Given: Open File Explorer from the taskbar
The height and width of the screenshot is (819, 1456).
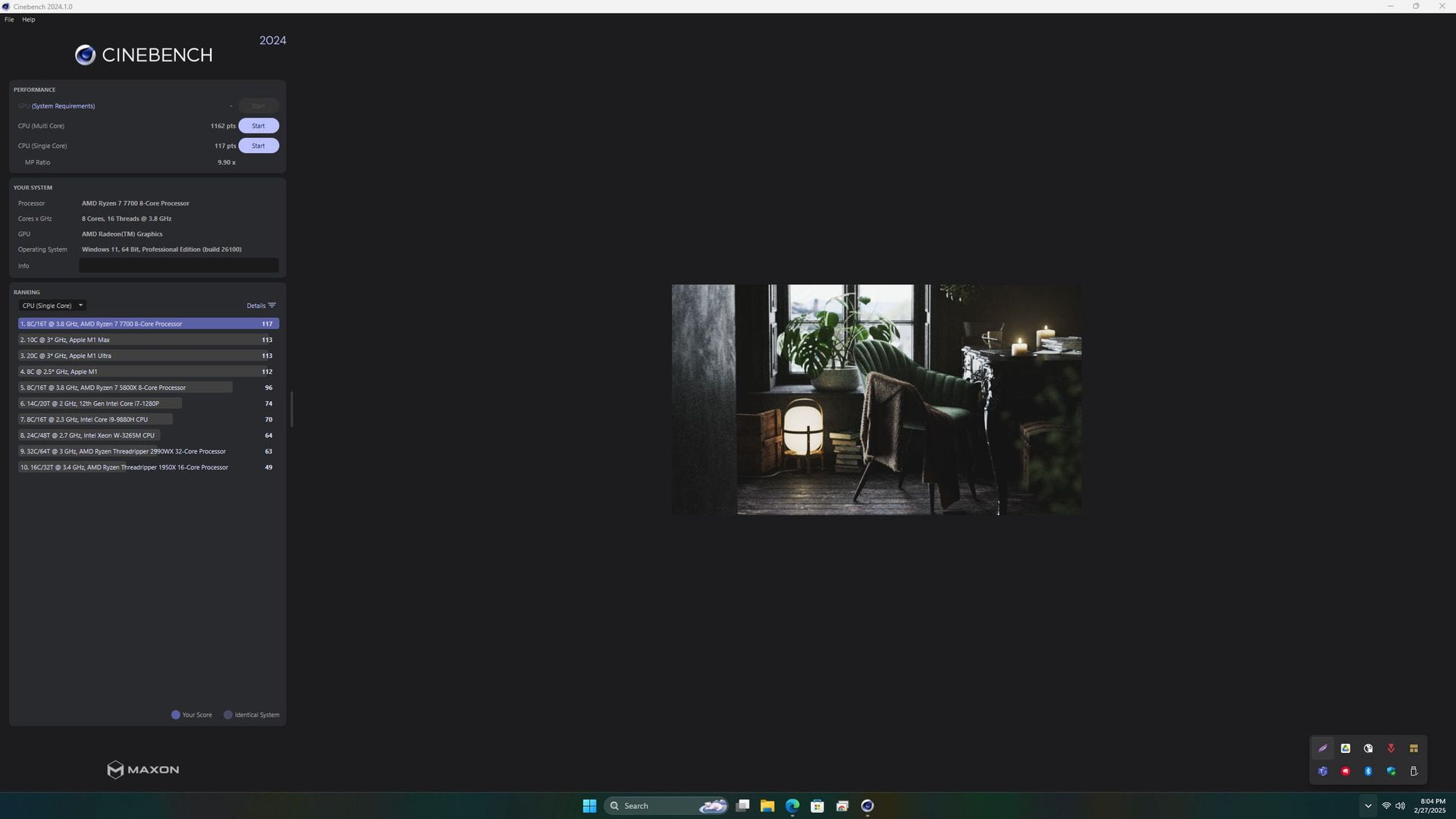Looking at the screenshot, I should pyautogui.click(x=767, y=806).
